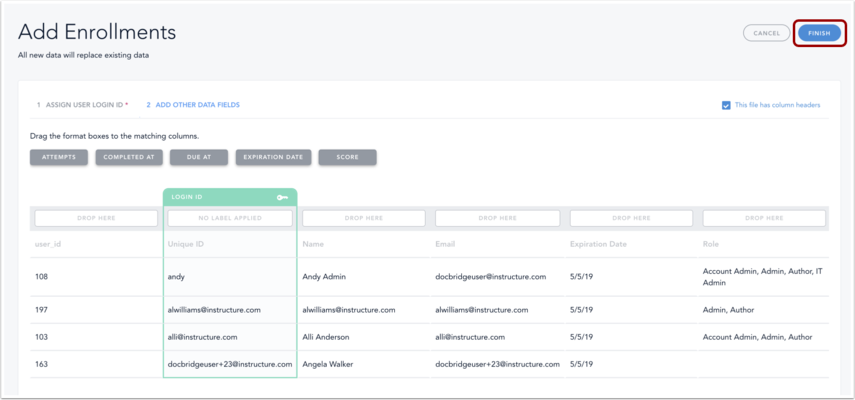Image resolution: width=855 pixels, height=400 pixels.
Task: Click 'alwilliams@instructure.com' in the Name column
Action: 348,310
